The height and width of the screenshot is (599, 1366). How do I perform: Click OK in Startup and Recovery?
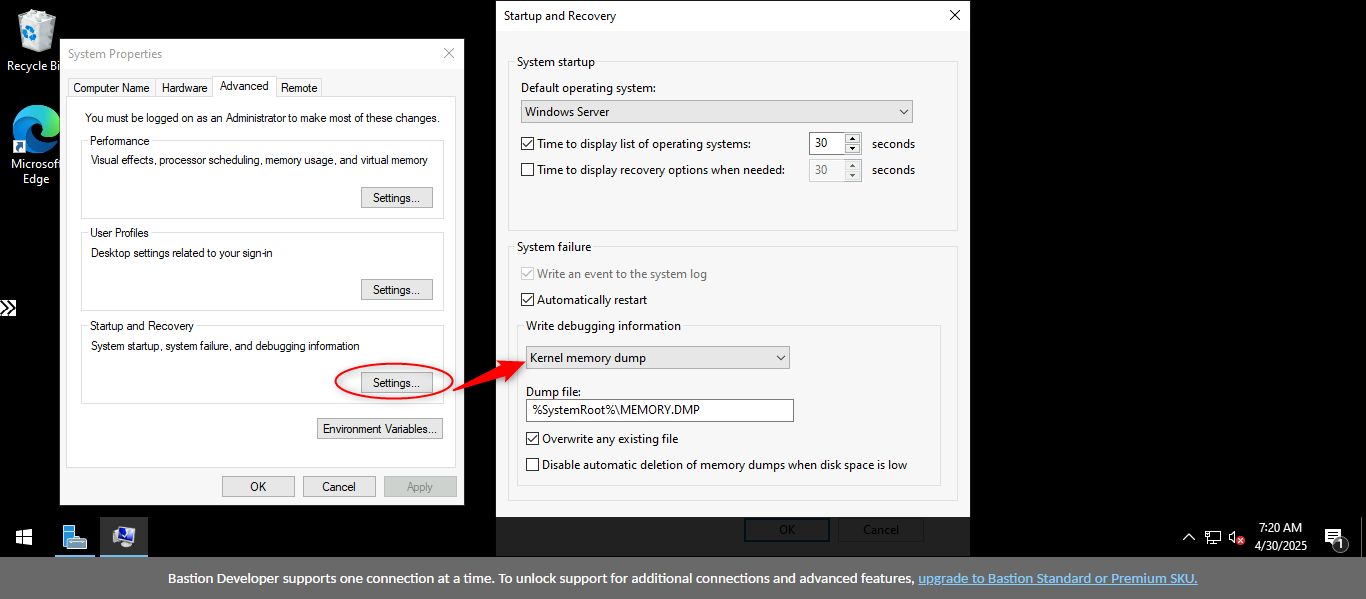[x=787, y=530]
